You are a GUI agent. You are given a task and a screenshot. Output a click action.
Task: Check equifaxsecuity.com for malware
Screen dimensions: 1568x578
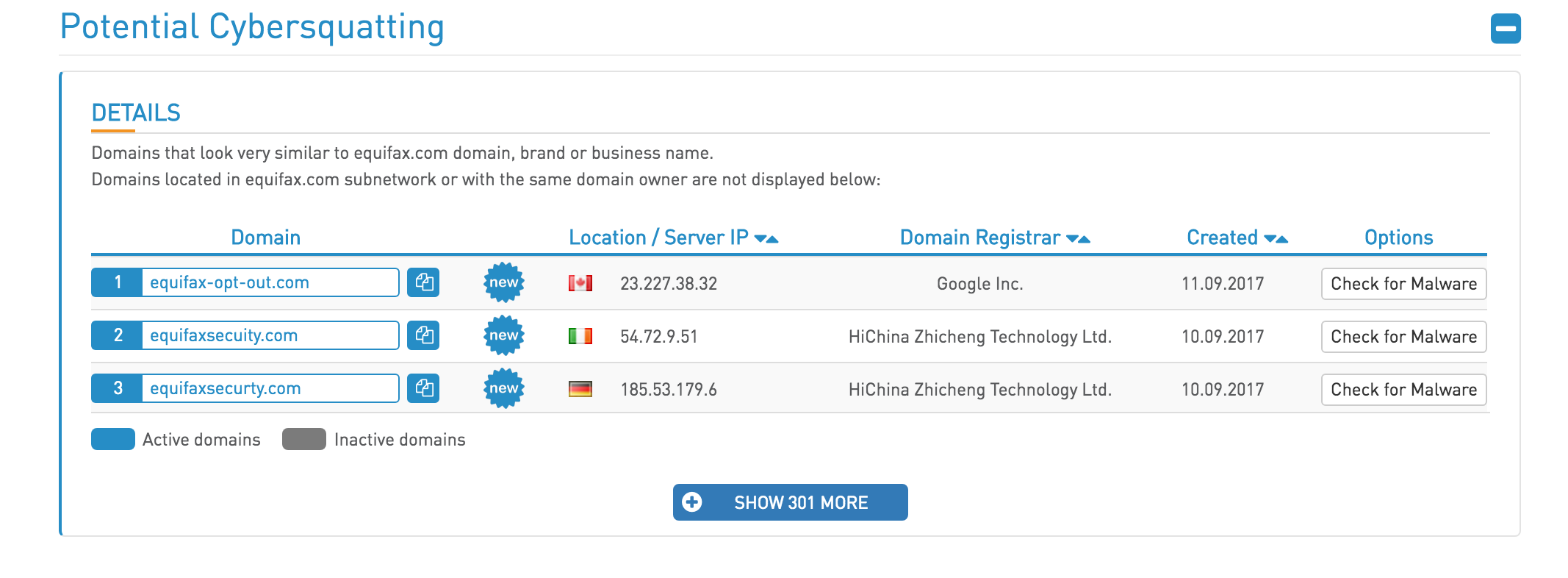1403,337
